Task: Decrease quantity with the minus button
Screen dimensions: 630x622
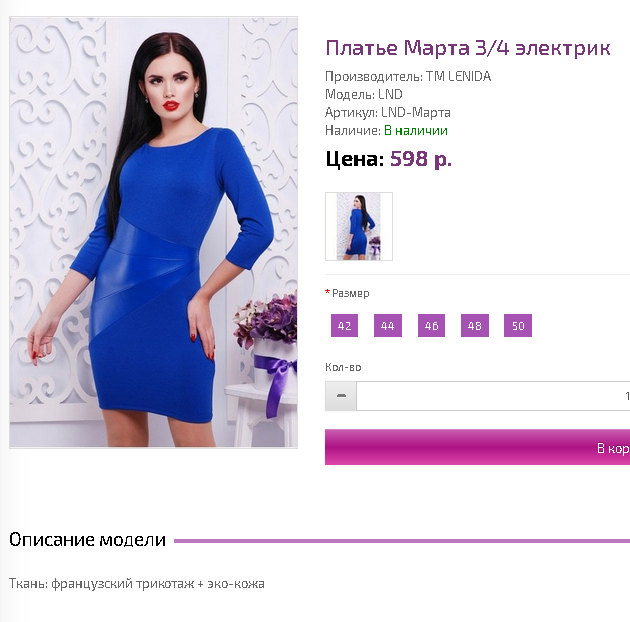Action: tap(341, 396)
